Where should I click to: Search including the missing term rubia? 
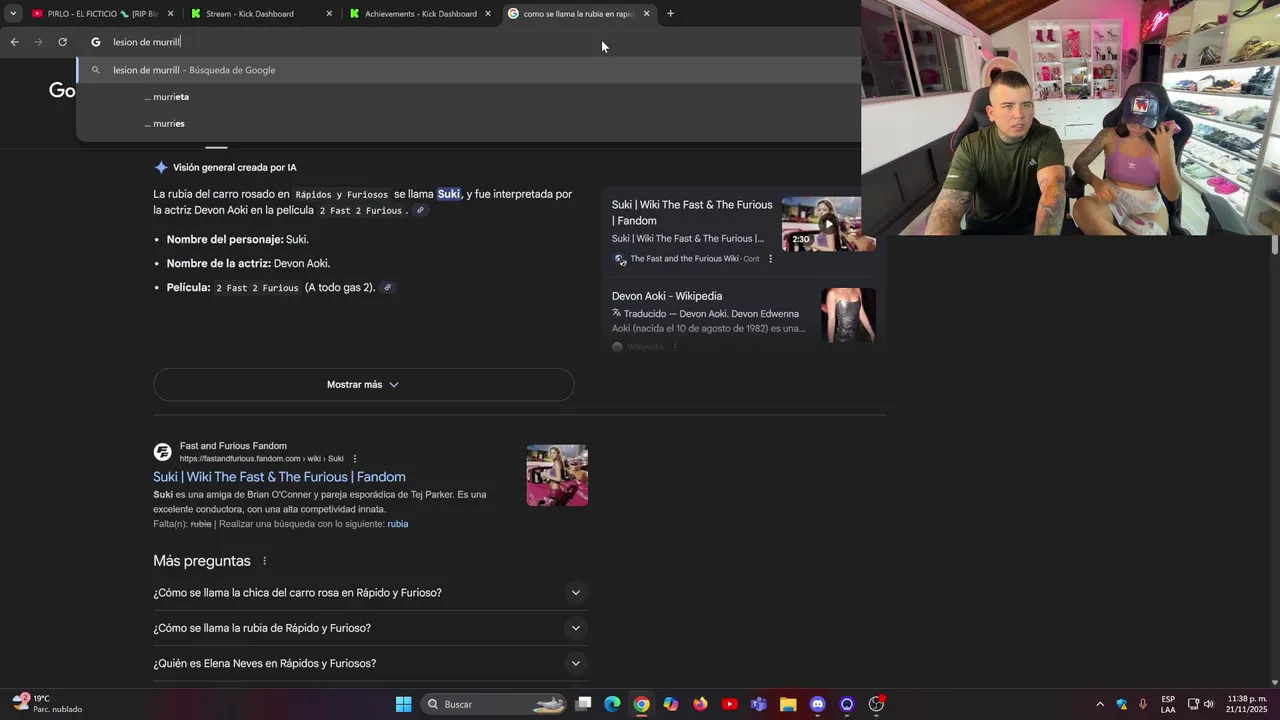398,524
